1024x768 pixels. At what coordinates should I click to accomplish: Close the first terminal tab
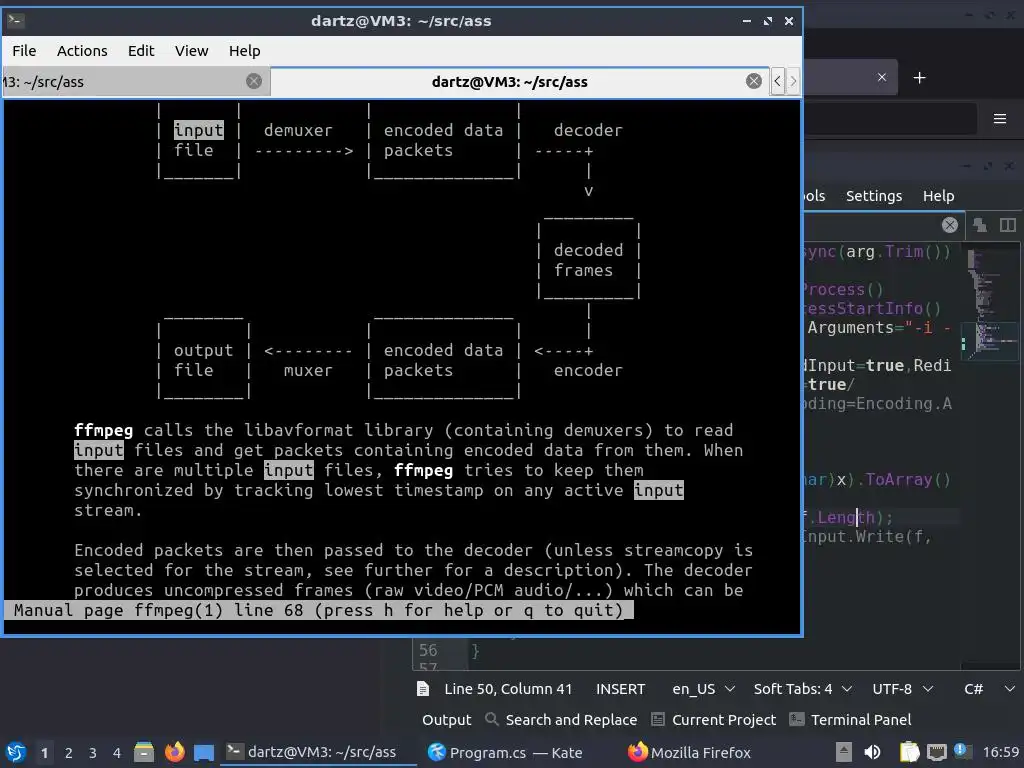tap(254, 81)
